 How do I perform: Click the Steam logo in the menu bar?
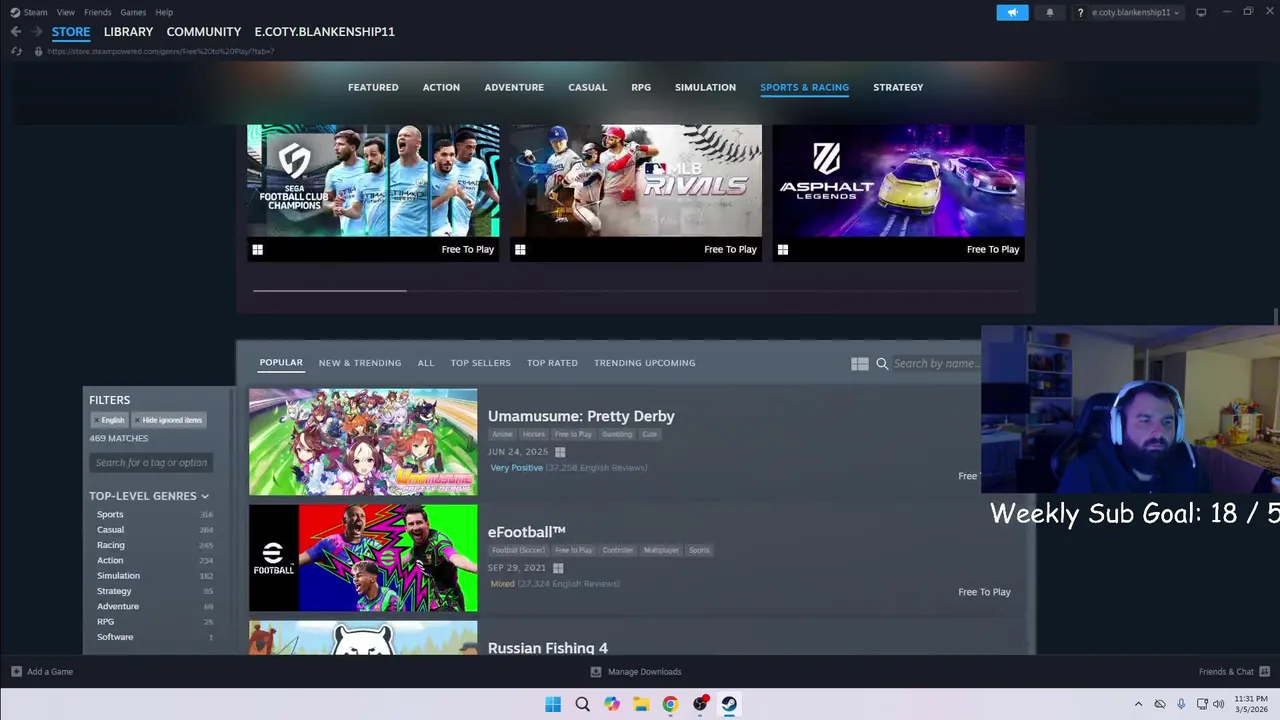15,12
